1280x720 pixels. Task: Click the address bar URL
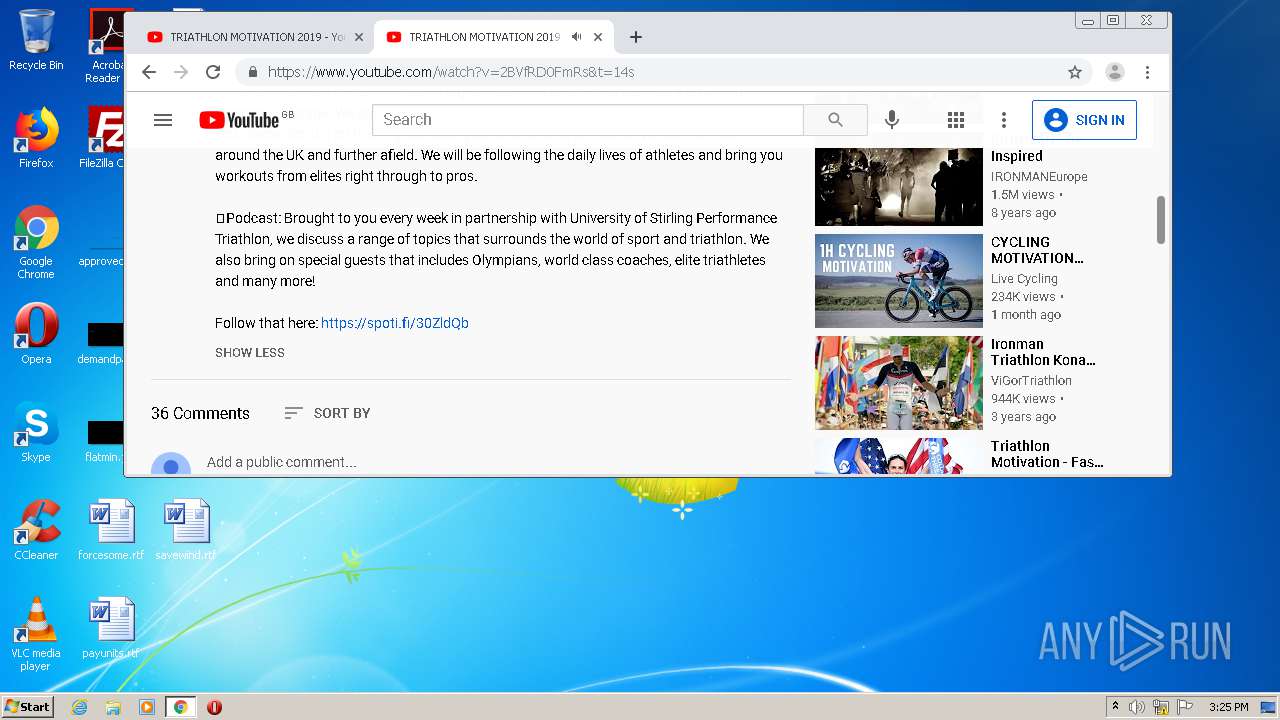click(x=451, y=72)
